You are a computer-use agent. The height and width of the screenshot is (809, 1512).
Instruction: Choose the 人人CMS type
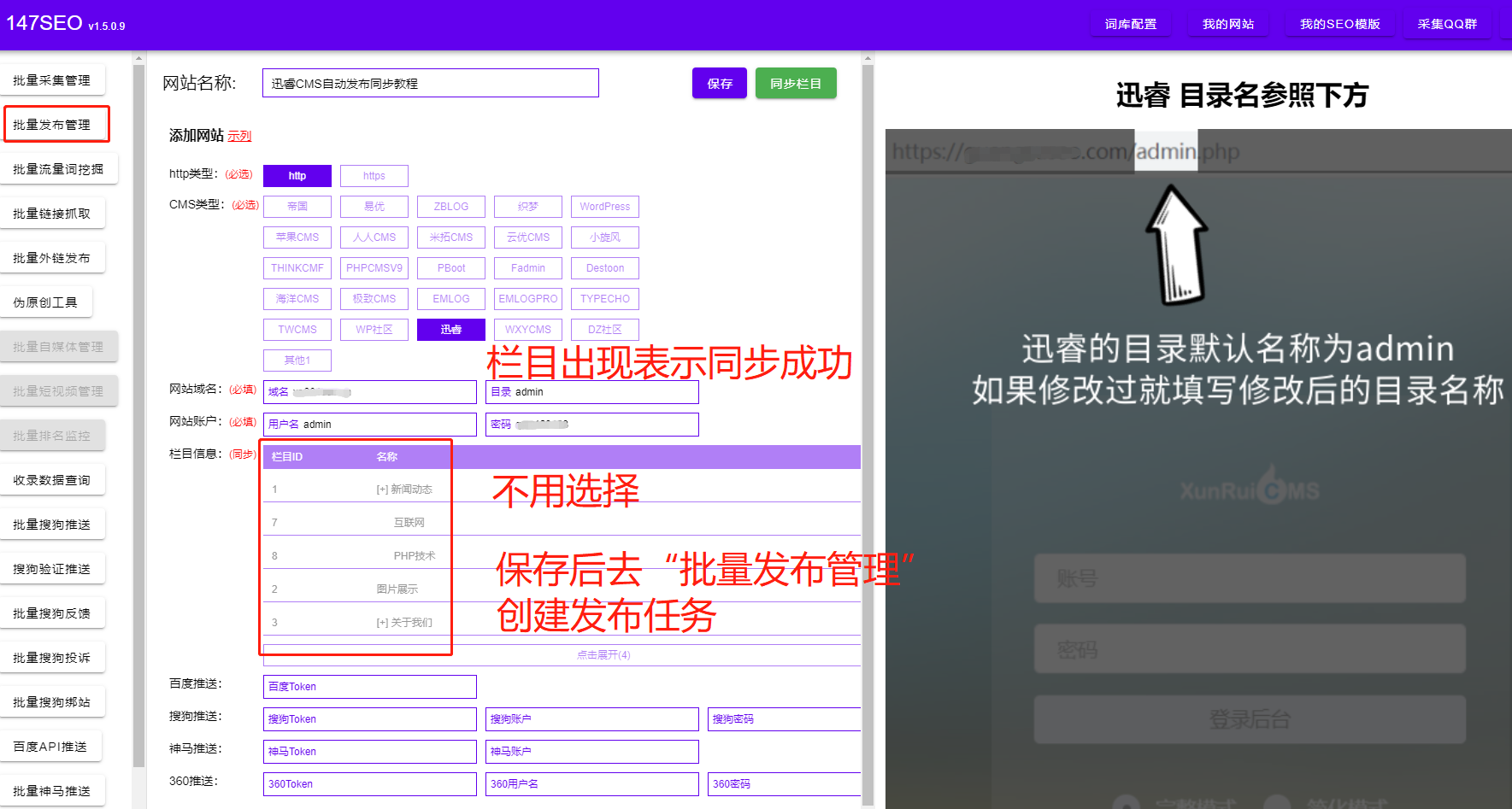tap(374, 237)
